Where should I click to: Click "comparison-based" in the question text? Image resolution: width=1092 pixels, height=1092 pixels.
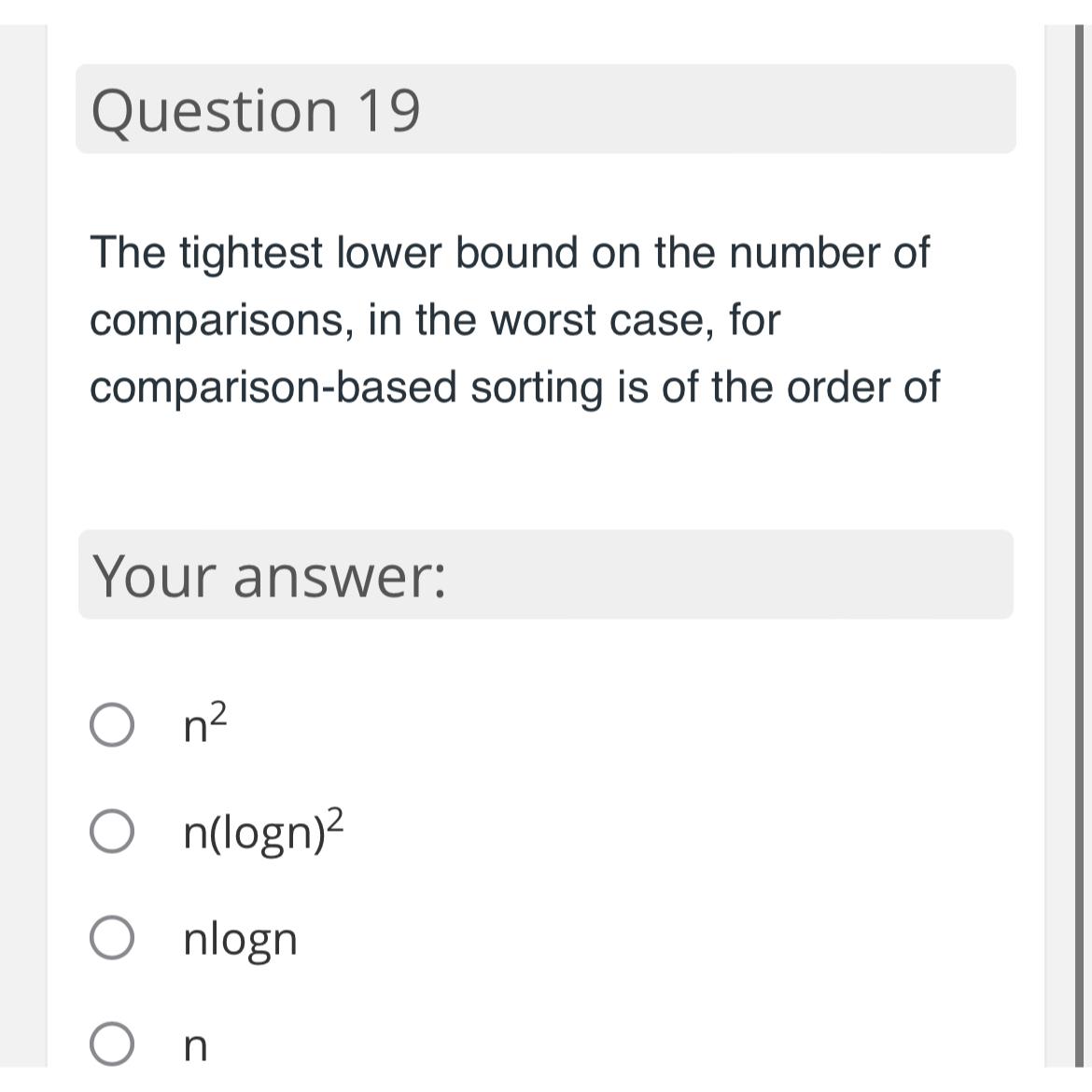273,388
